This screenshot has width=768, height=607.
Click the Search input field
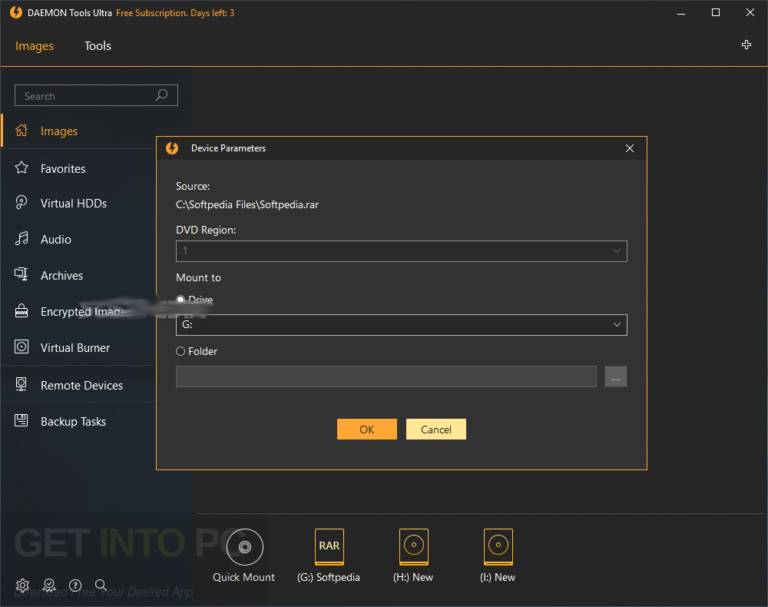point(96,96)
